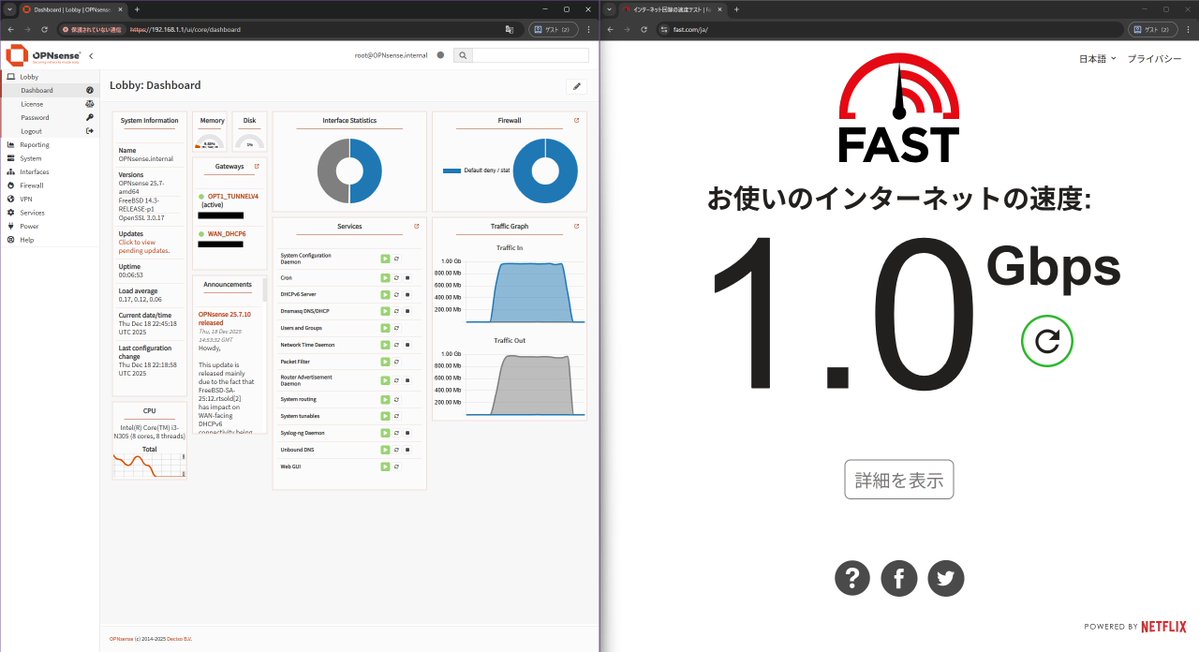
Task: Click the pencil edit dashboard button
Action: (577, 86)
